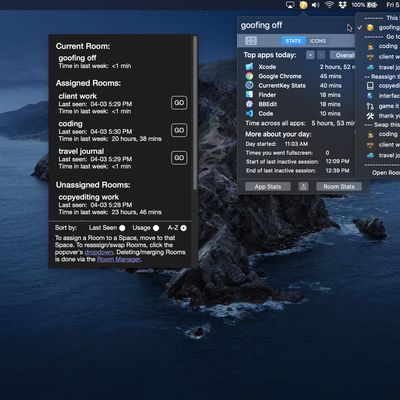This screenshot has height=400, width=400.
Task: Click the CurrentKey emoji menu bar icon
Action: (x=303, y=5)
